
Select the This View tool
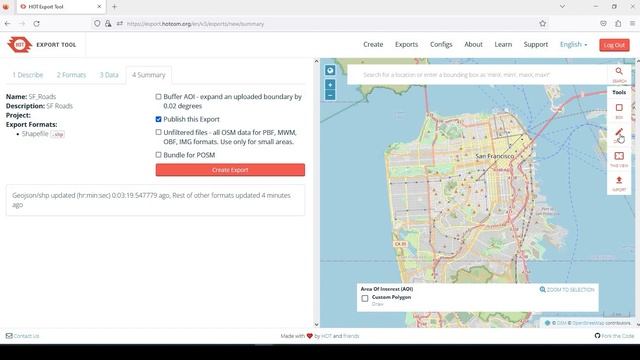619,156
